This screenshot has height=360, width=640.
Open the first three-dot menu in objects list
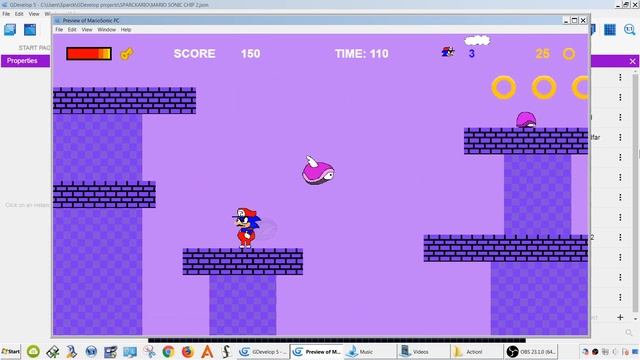coord(620,77)
